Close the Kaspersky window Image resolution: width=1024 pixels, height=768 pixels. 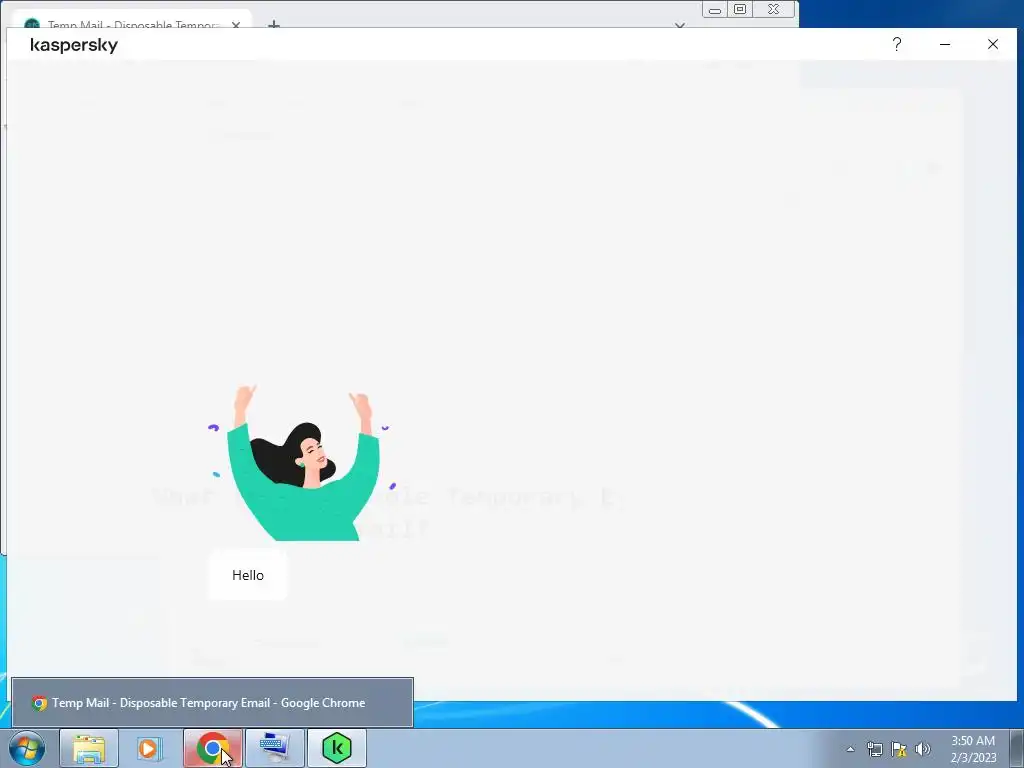point(993,44)
